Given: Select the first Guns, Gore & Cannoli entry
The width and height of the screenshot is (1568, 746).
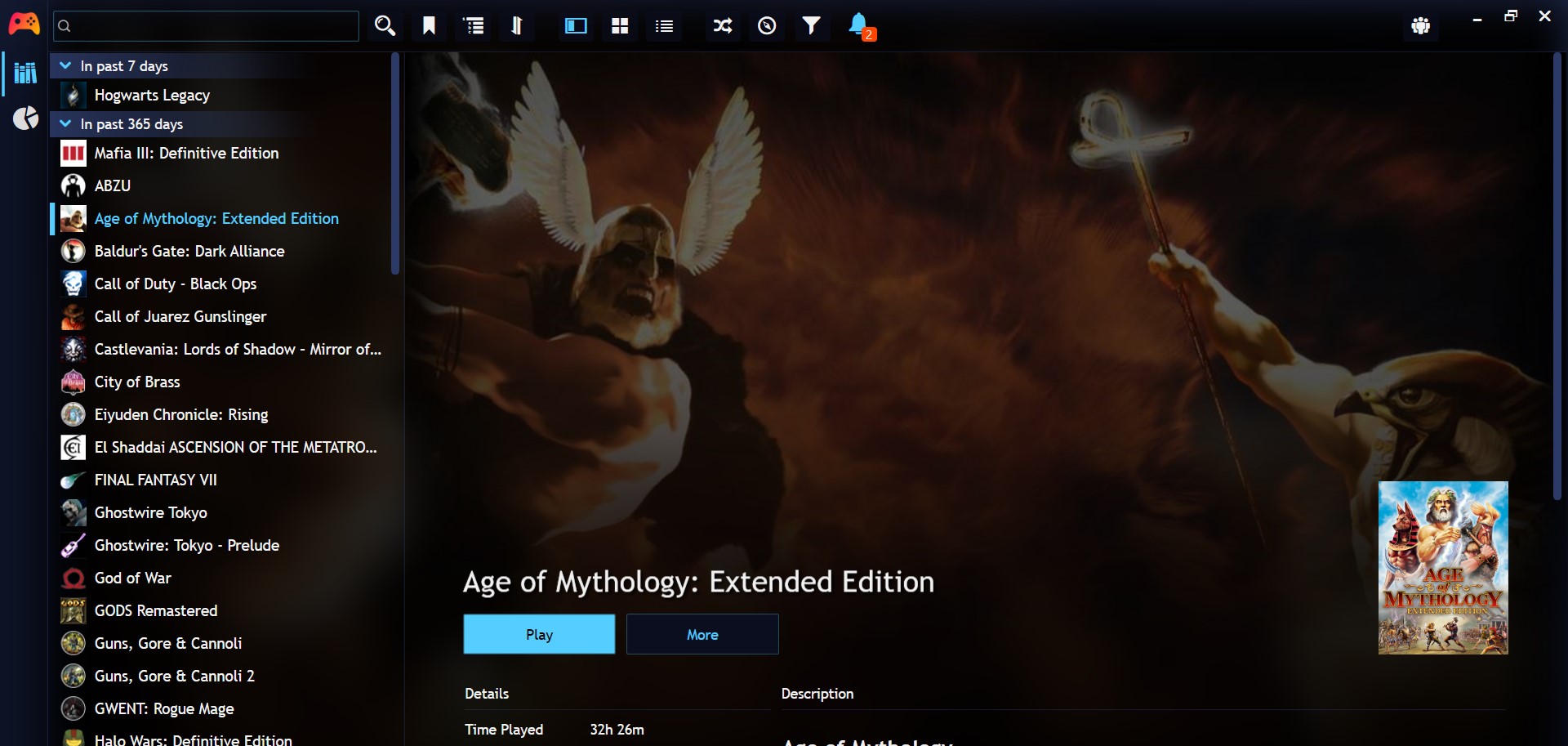Looking at the screenshot, I should point(220,643).
